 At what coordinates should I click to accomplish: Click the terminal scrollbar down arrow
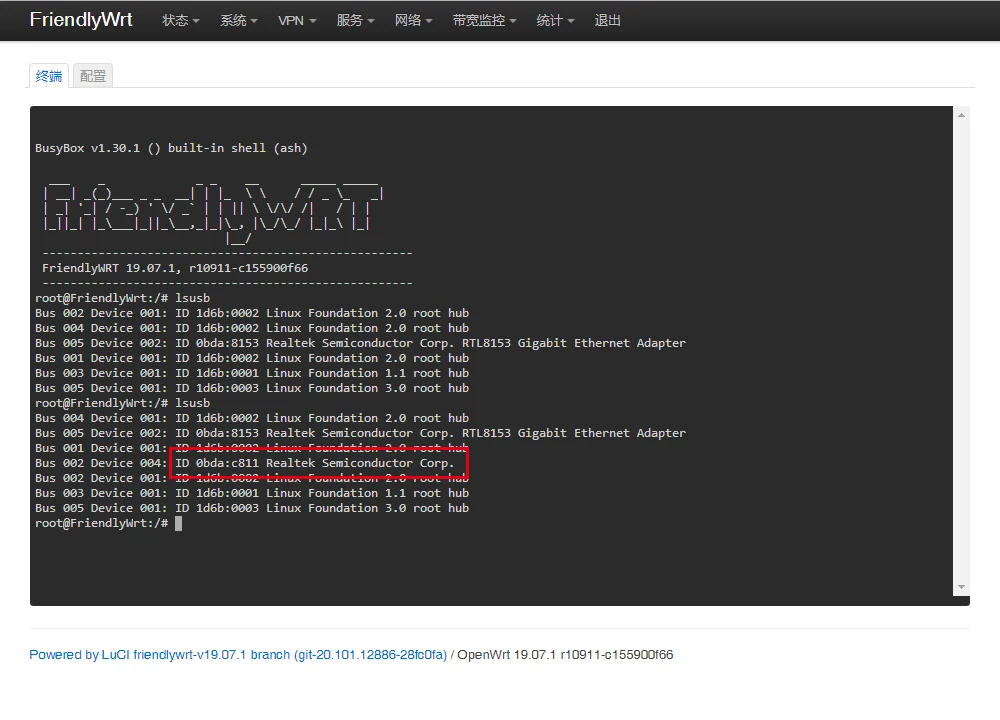(961, 587)
